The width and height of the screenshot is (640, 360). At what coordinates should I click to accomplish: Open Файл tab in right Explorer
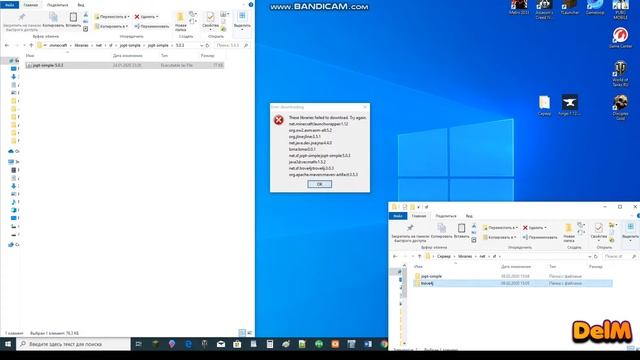(398, 216)
